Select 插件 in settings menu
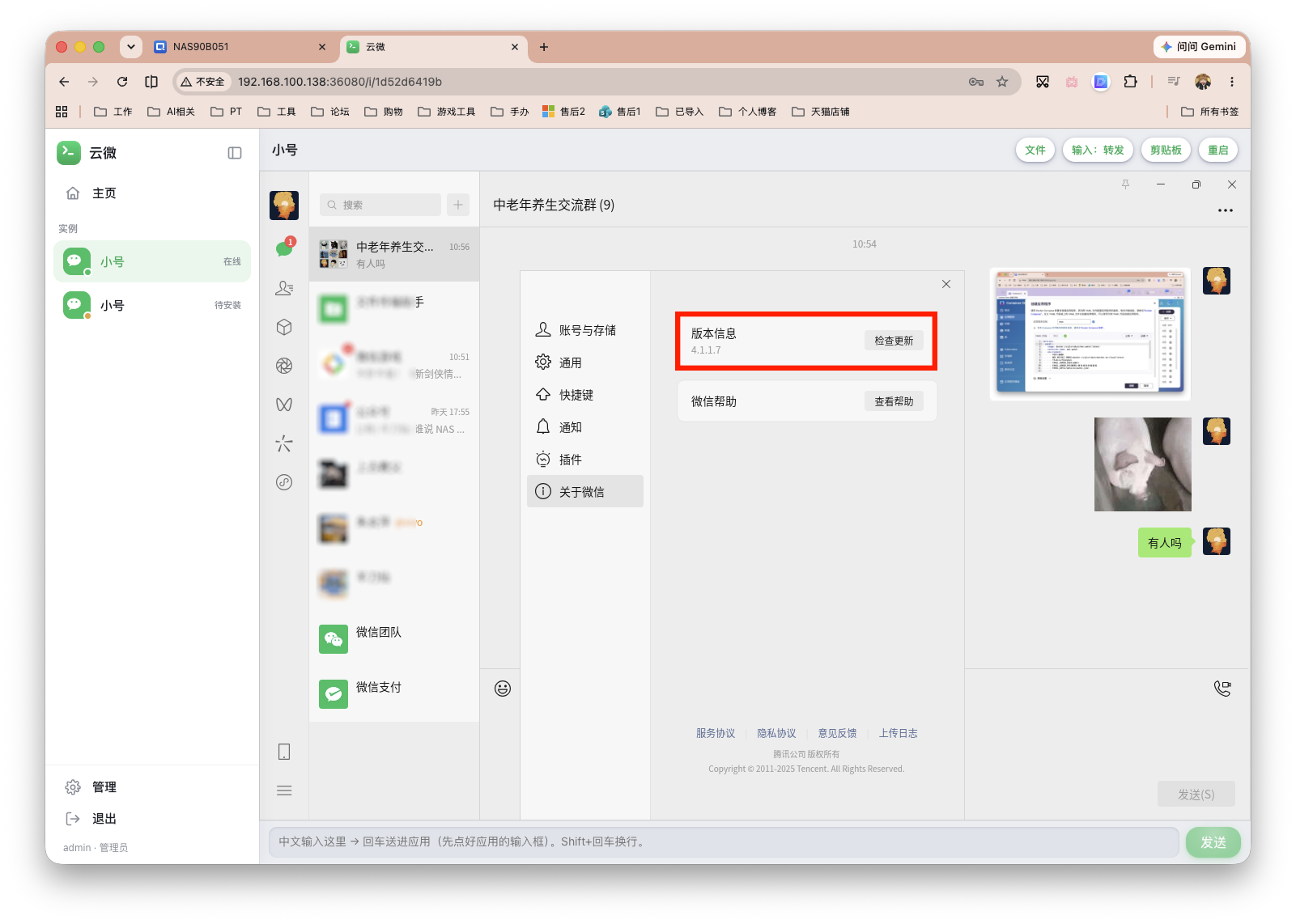1296x924 pixels. 585,460
